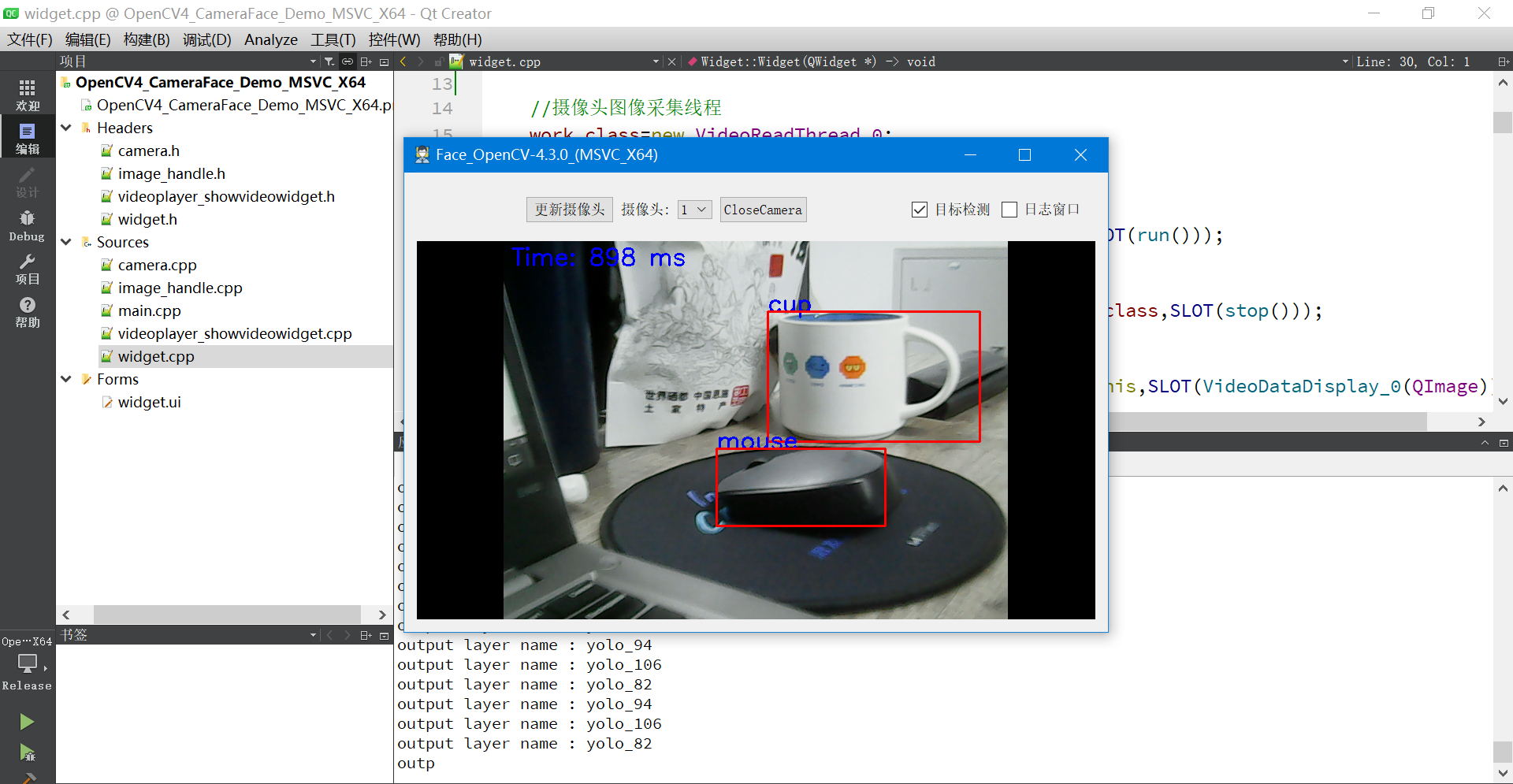
Task: Open the Help (帮助) mode icon
Action: point(27,312)
